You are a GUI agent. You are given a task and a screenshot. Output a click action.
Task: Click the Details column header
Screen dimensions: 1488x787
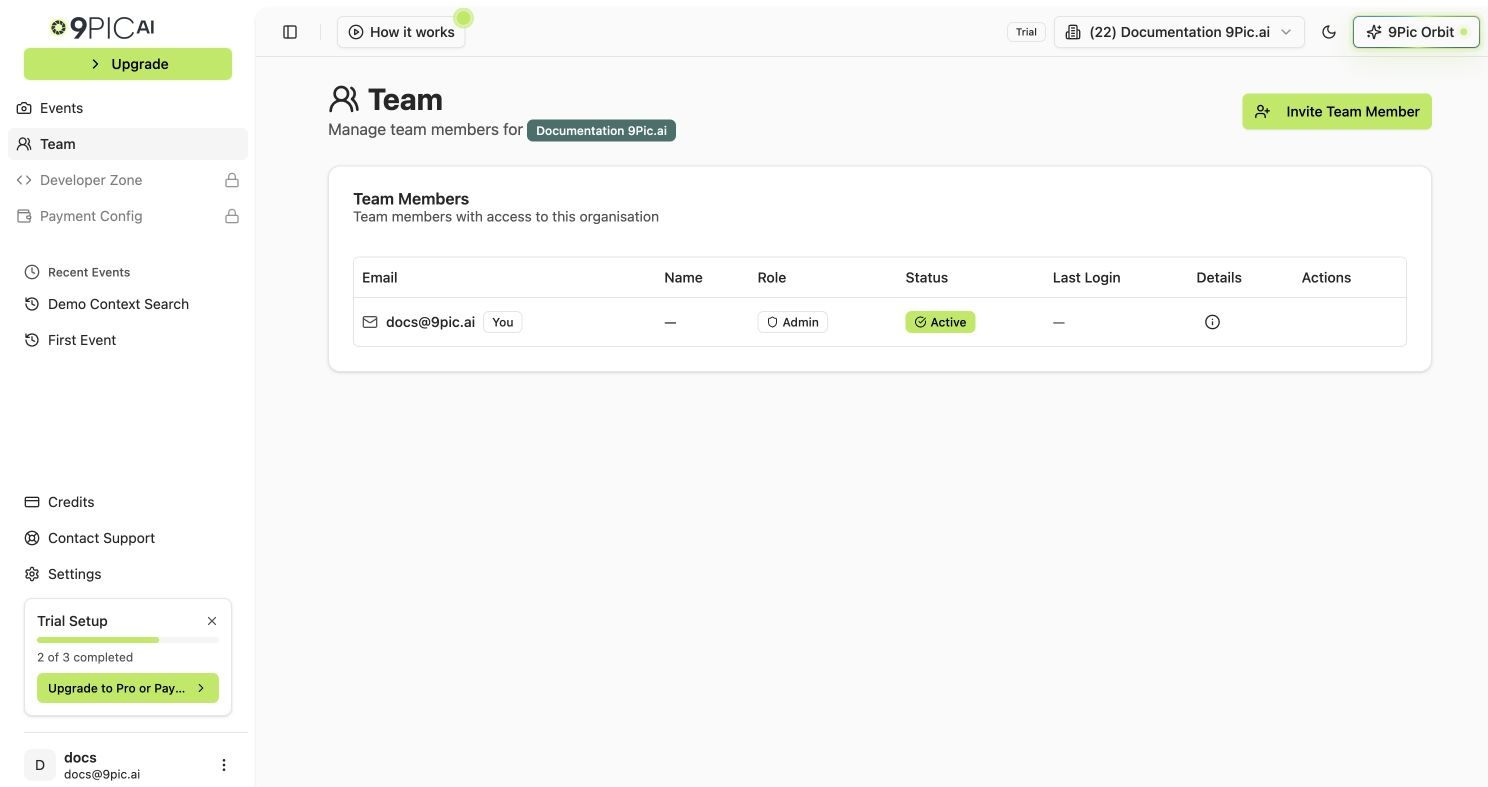[1219, 278]
